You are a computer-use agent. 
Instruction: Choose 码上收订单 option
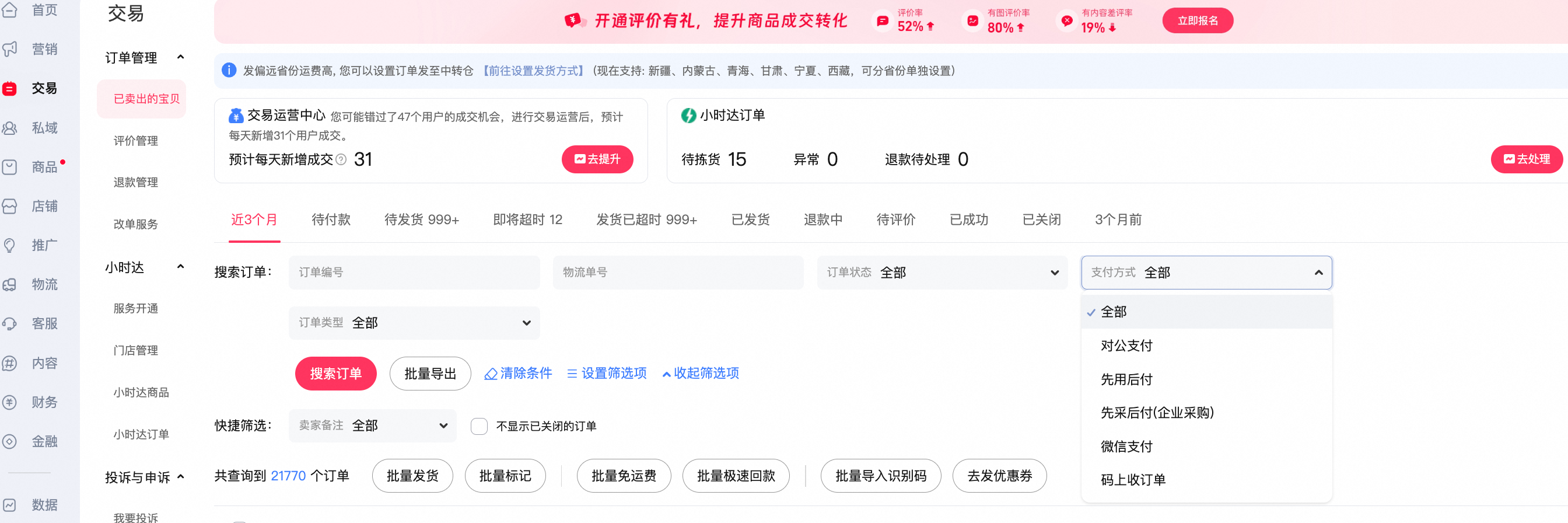tap(1206, 480)
